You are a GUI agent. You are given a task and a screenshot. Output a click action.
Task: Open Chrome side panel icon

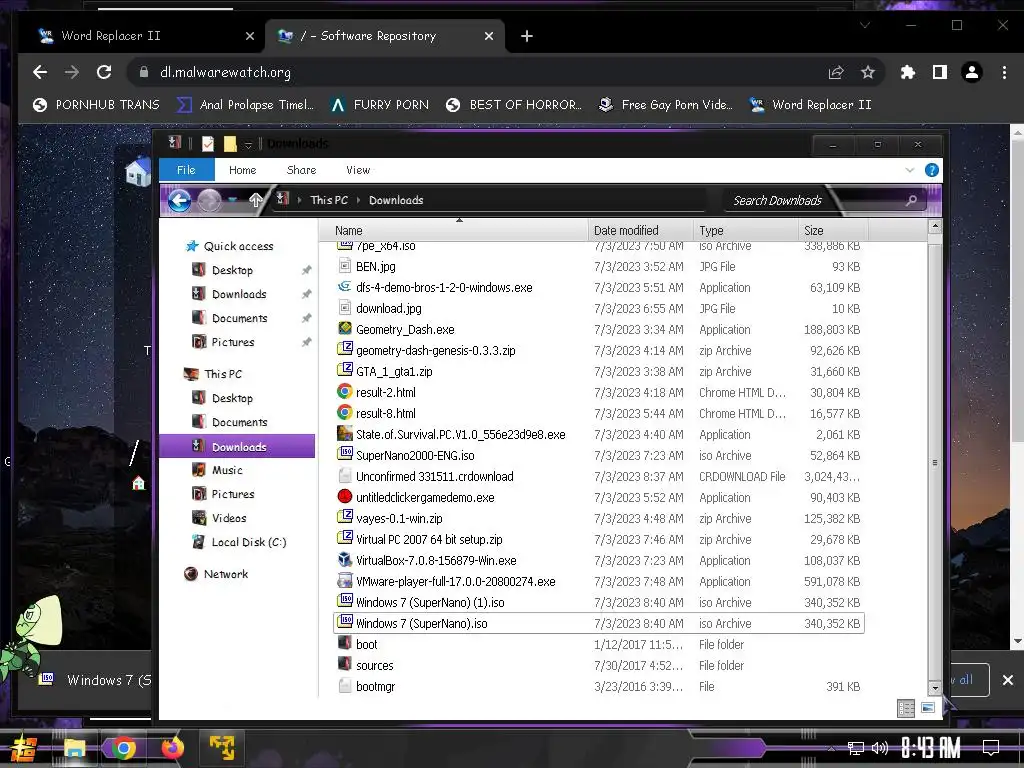coord(940,72)
